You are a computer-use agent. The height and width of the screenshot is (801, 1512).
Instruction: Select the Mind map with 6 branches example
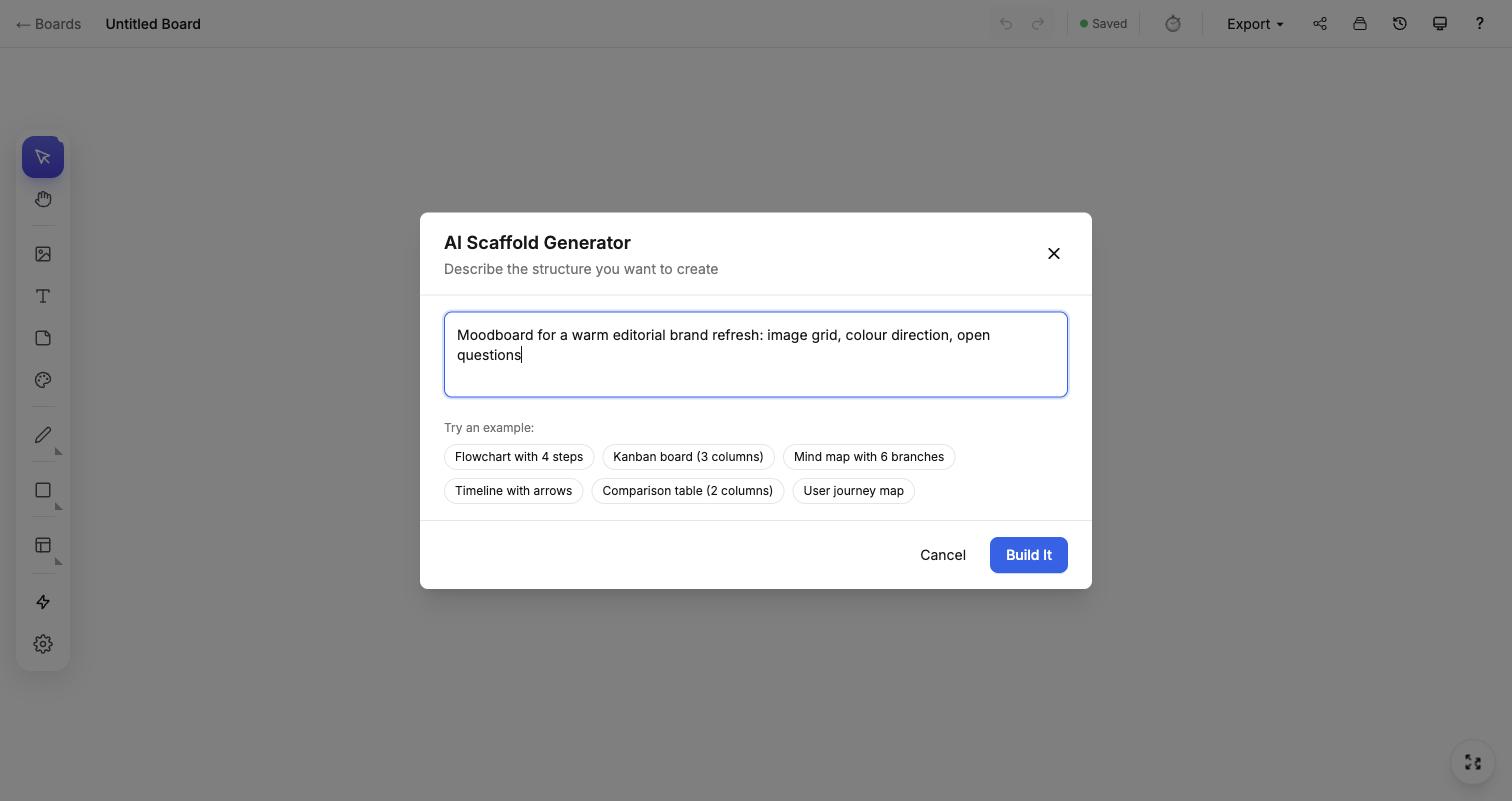point(869,457)
